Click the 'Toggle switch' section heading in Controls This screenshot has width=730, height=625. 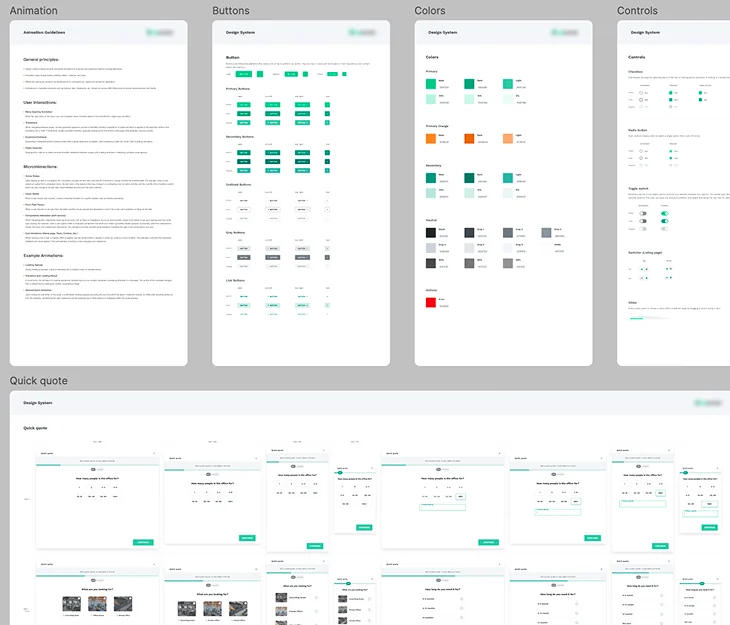pos(638,189)
